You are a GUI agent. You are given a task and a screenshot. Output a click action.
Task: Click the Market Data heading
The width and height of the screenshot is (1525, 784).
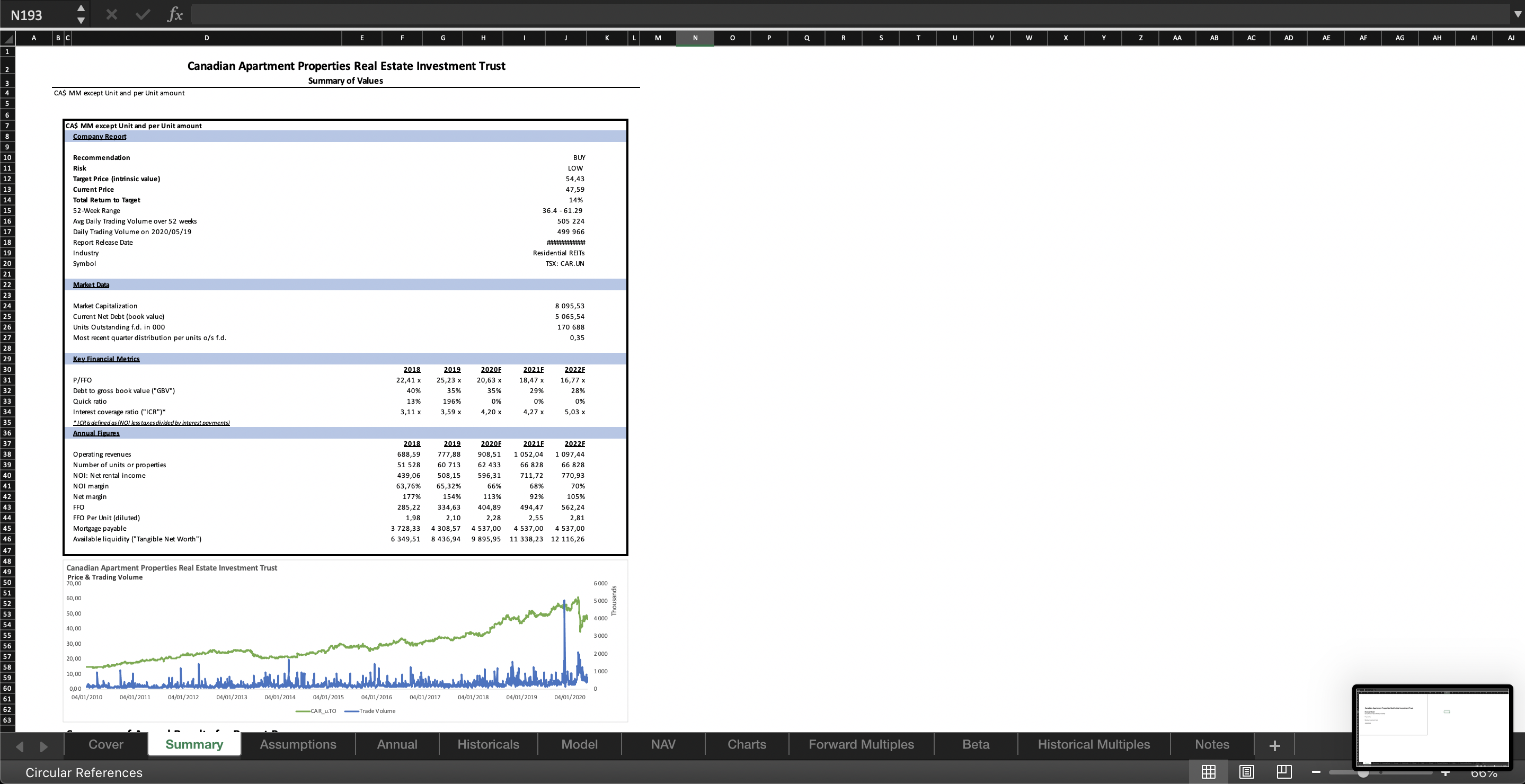tap(91, 285)
